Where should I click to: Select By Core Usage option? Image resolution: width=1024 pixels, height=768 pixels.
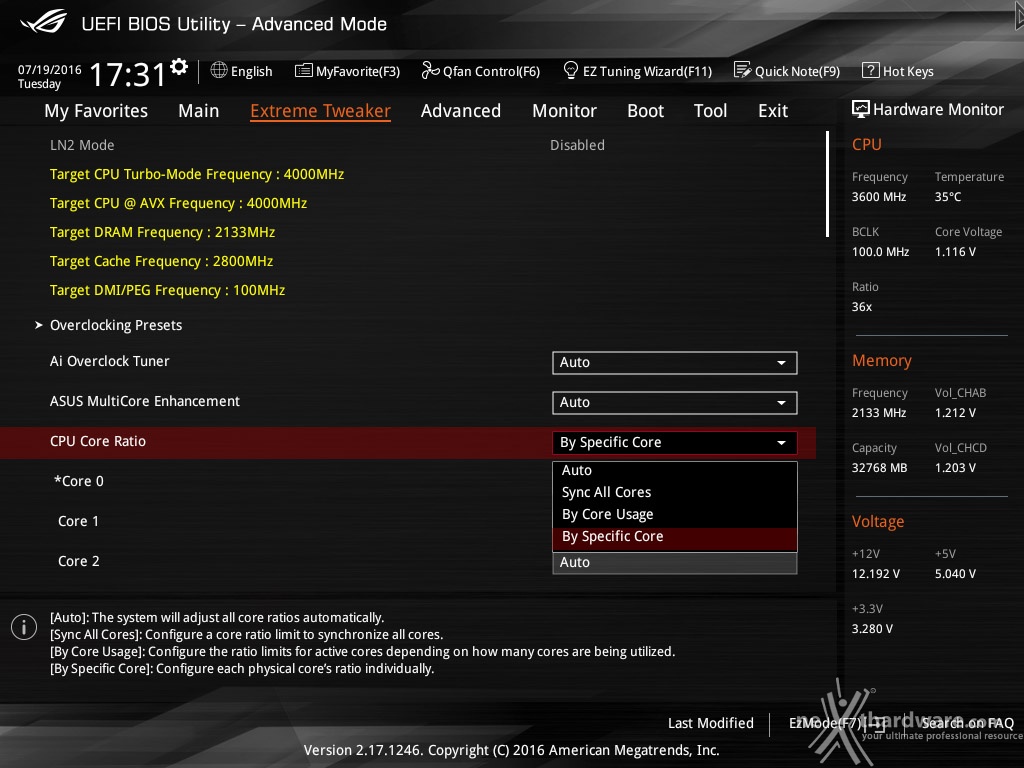pyautogui.click(x=675, y=515)
